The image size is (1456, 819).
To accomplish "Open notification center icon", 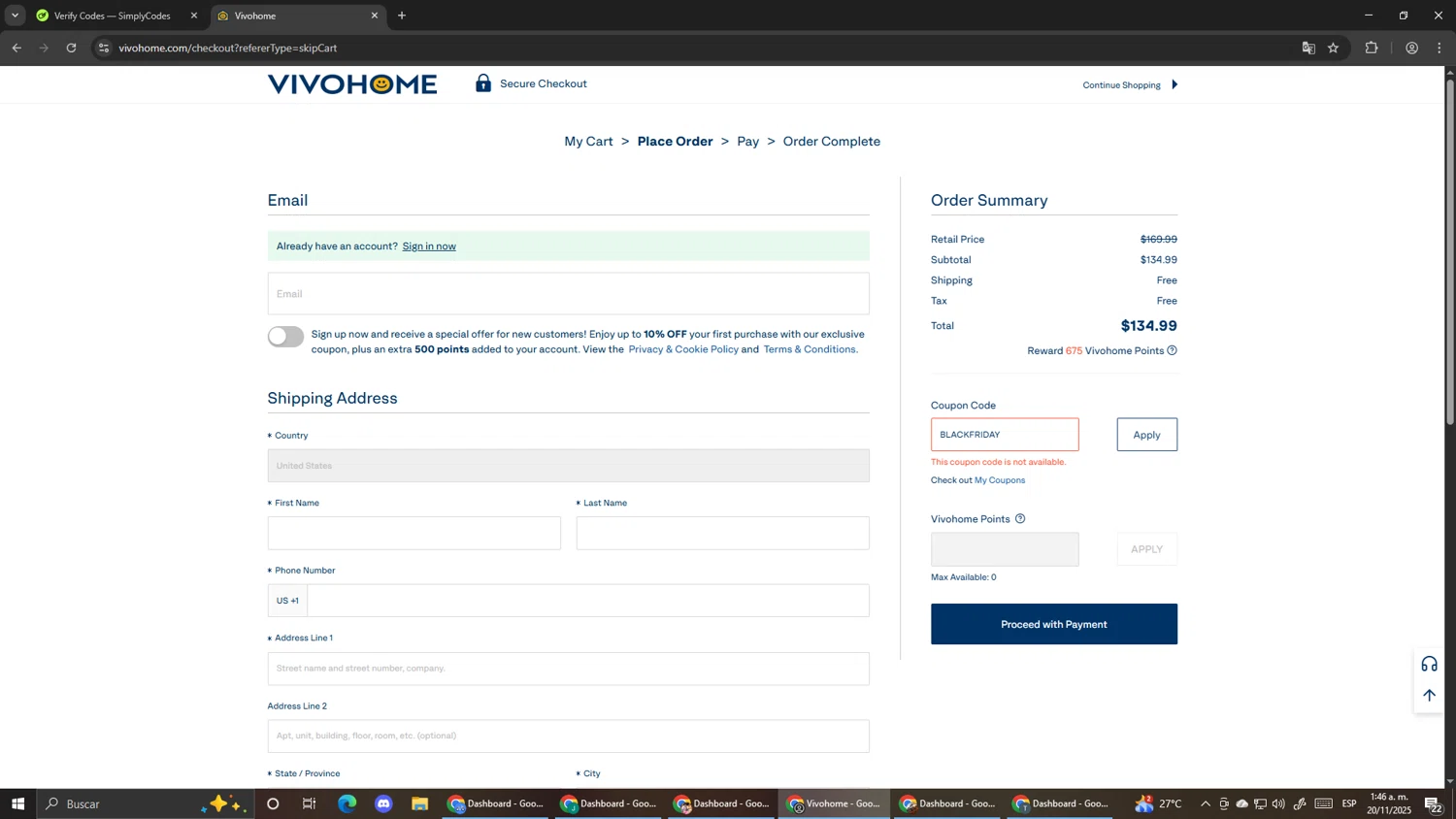I will 1433,803.
